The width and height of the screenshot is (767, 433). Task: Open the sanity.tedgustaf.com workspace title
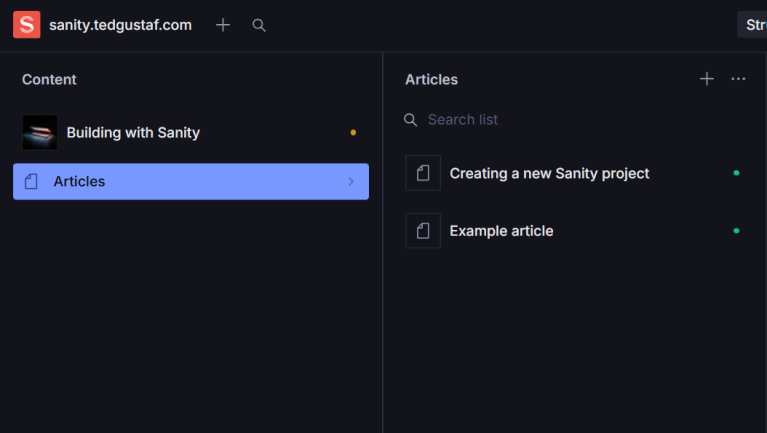tap(120, 25)
